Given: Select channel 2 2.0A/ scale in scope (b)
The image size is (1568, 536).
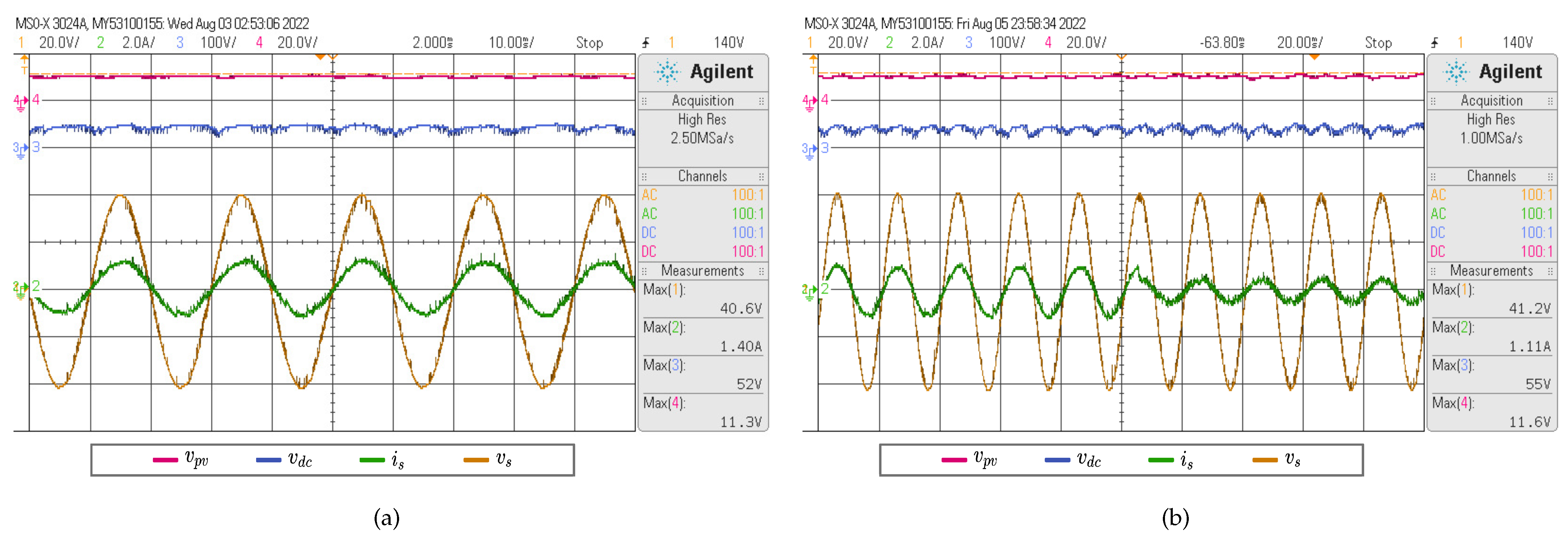Looking at the screenshot, I should click(927, 43).
